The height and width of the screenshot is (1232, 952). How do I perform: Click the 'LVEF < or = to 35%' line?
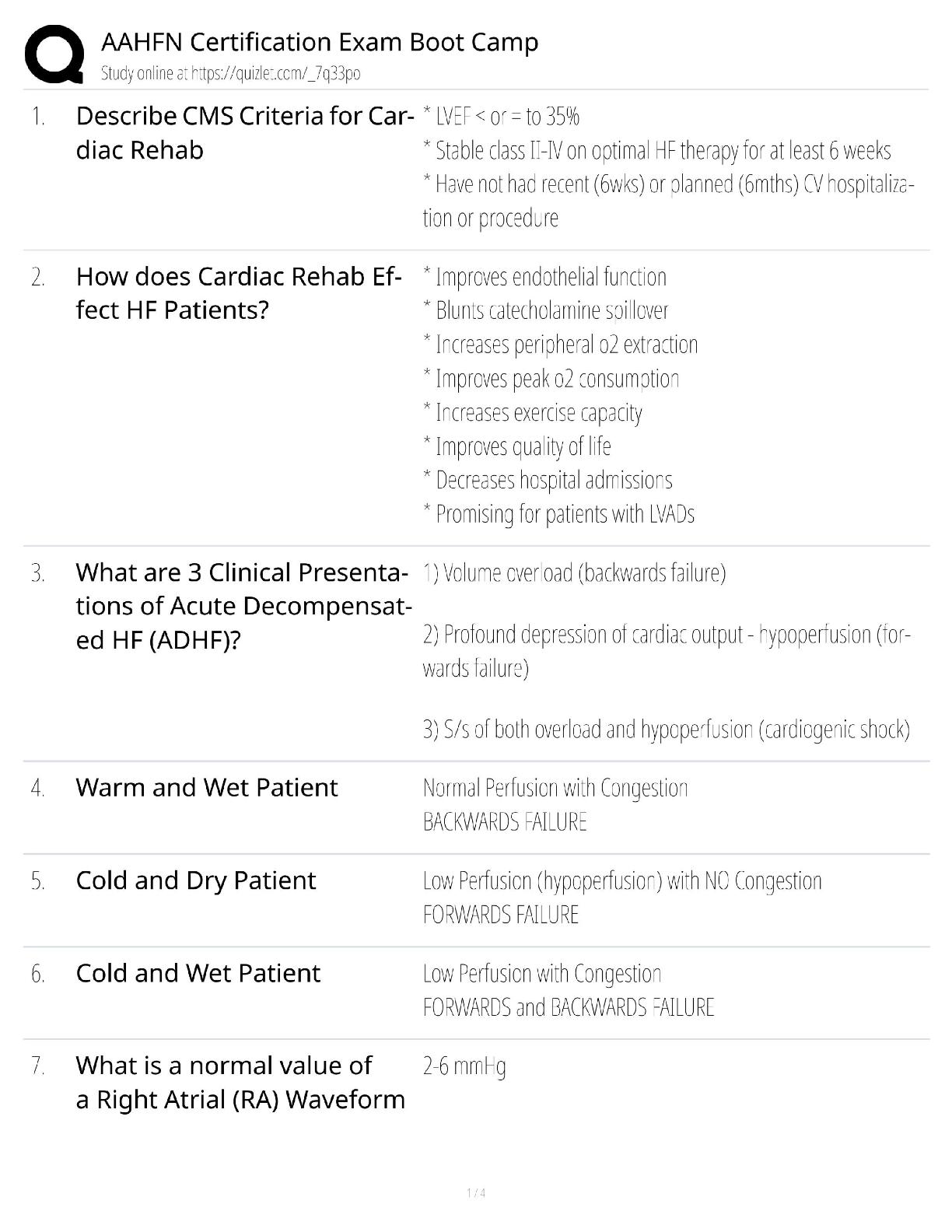tap(502, 117)
